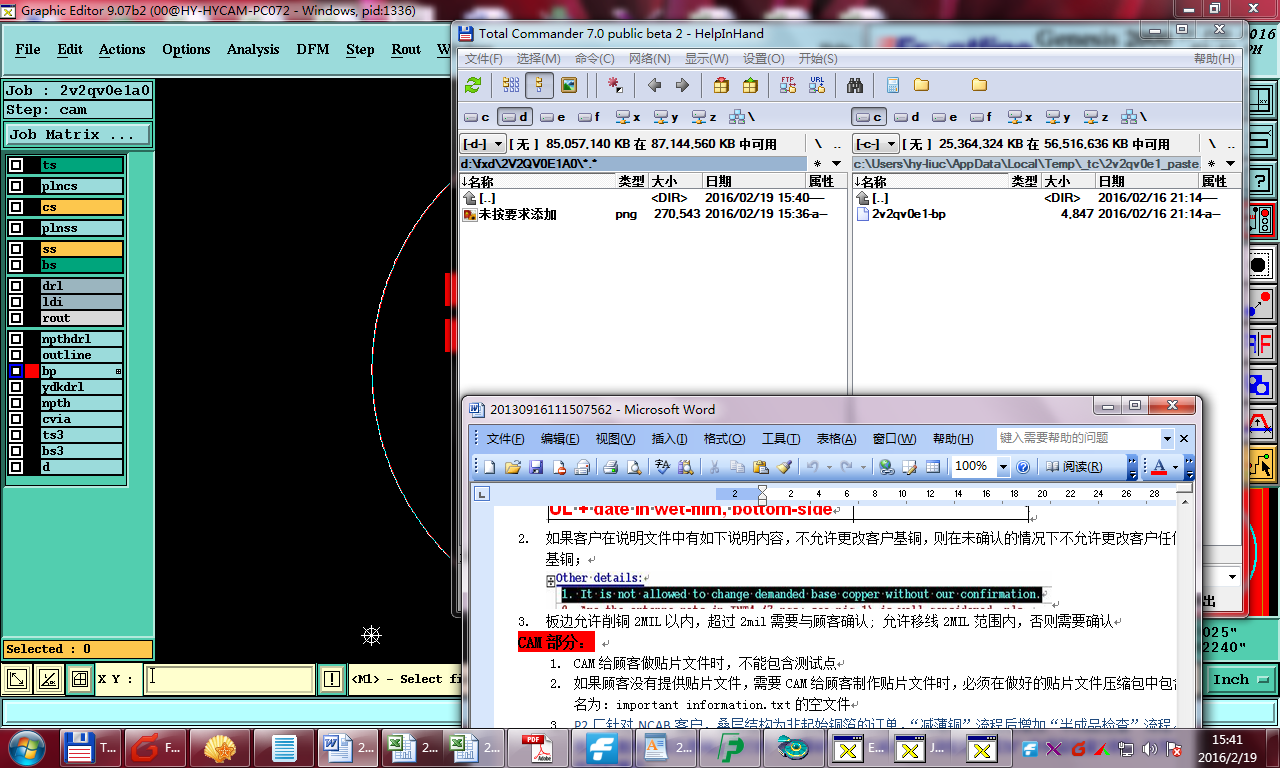The width and height of the screenshot is (1280, 768).
Task: Refresh the Total Commander panel with green arrows
Action: tap(473, 85)
